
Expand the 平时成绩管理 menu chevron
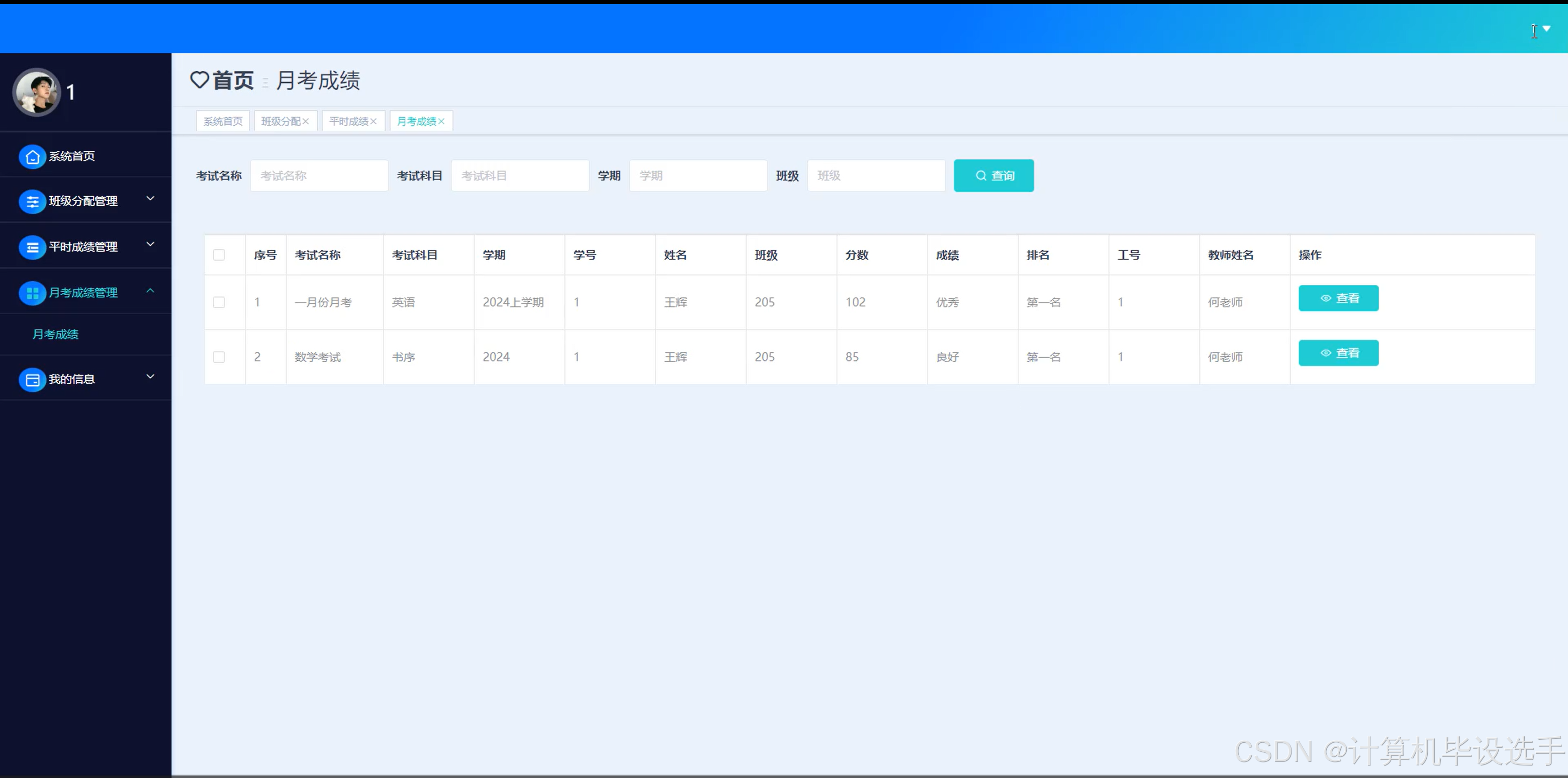[150, 244]
